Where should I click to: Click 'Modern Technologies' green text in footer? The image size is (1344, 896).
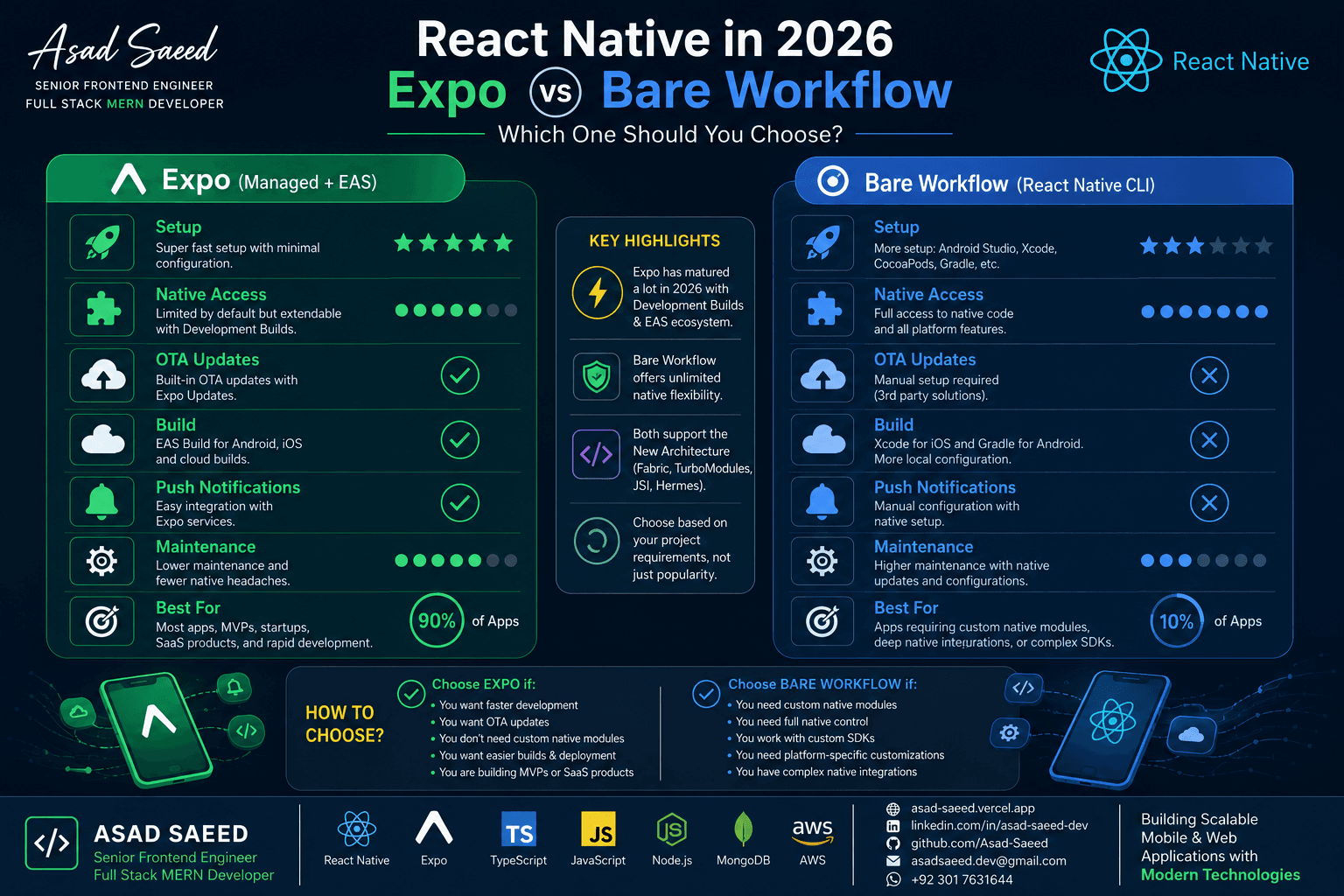click(x=1221, y=875)
